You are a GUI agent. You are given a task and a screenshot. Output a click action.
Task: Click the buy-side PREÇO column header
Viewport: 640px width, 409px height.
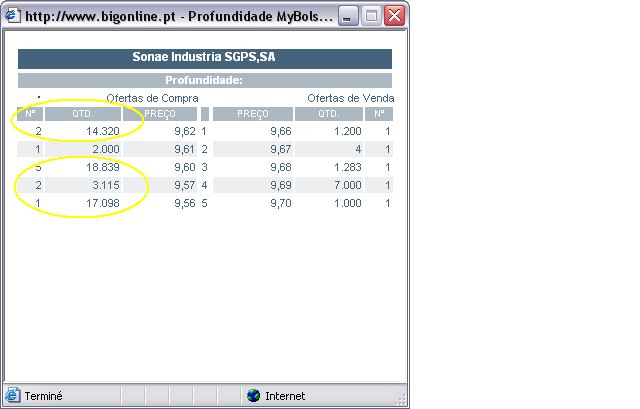point(160,114)
